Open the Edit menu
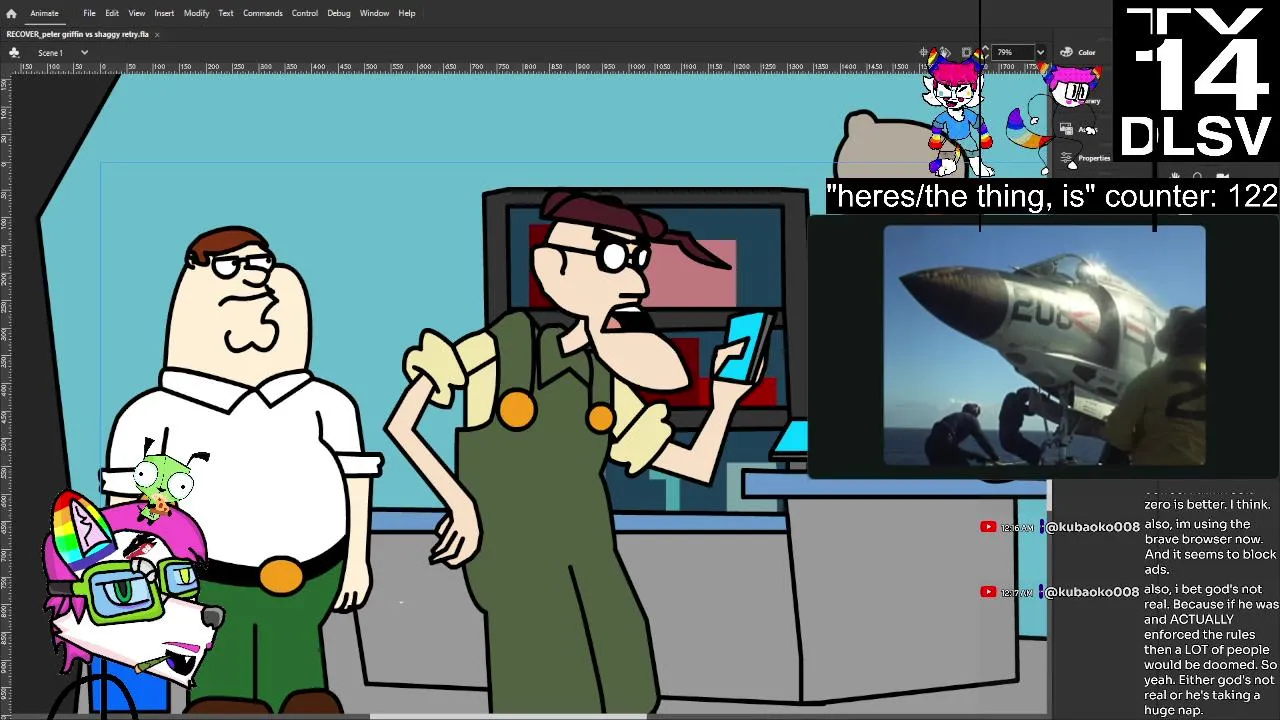Screen dimensions: 1280x720 (x=112, y=13)
